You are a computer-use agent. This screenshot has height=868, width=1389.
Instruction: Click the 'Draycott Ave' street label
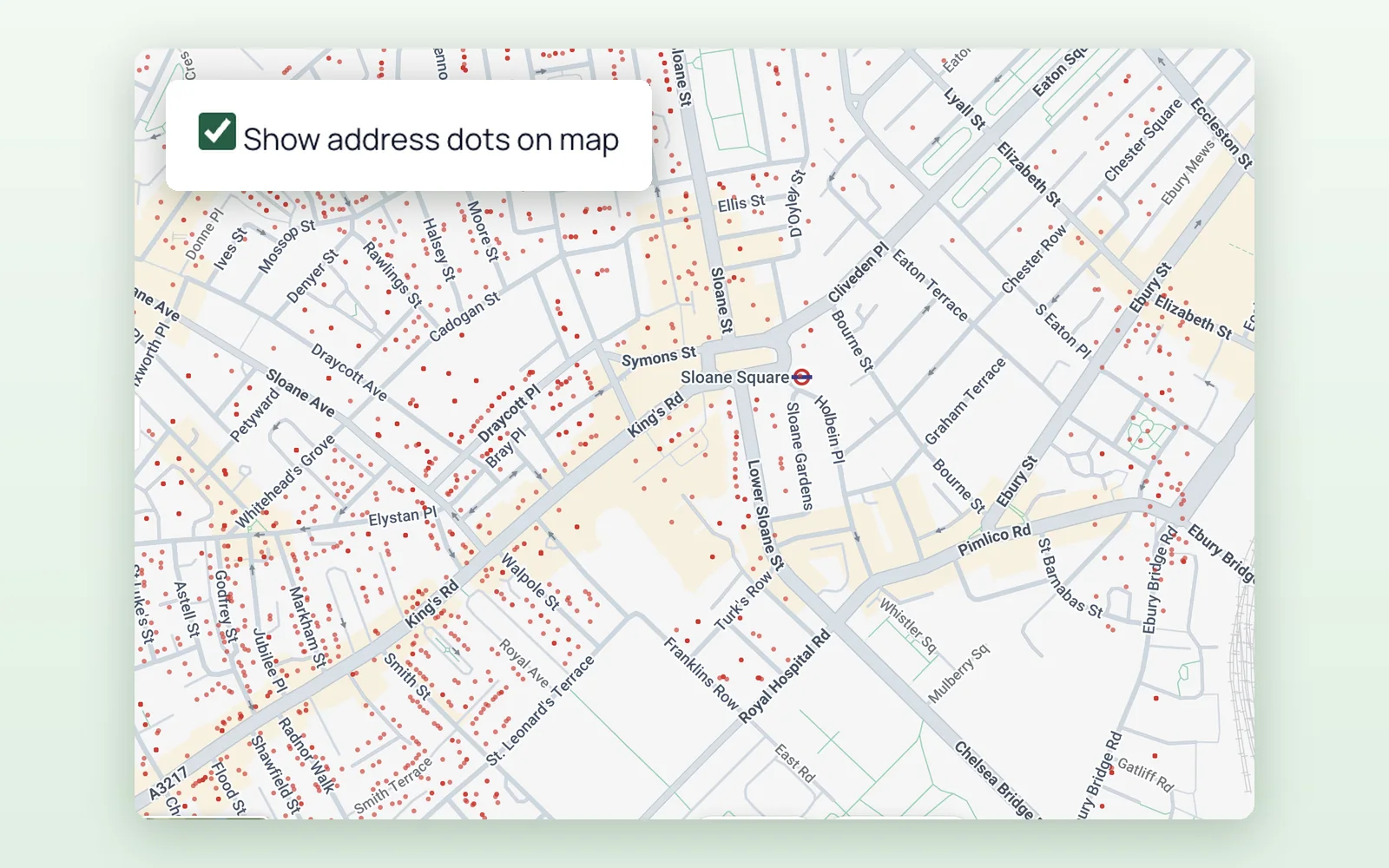[349, 372]
